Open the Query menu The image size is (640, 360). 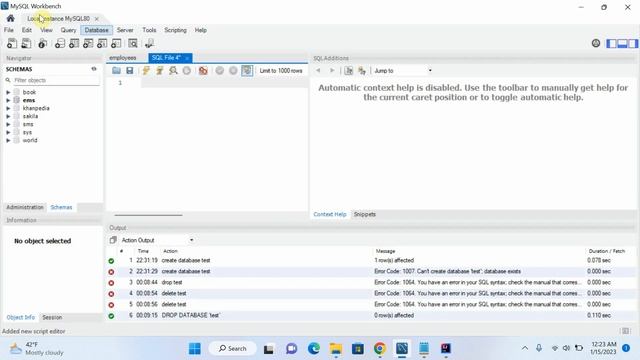[x=68, y=30]
